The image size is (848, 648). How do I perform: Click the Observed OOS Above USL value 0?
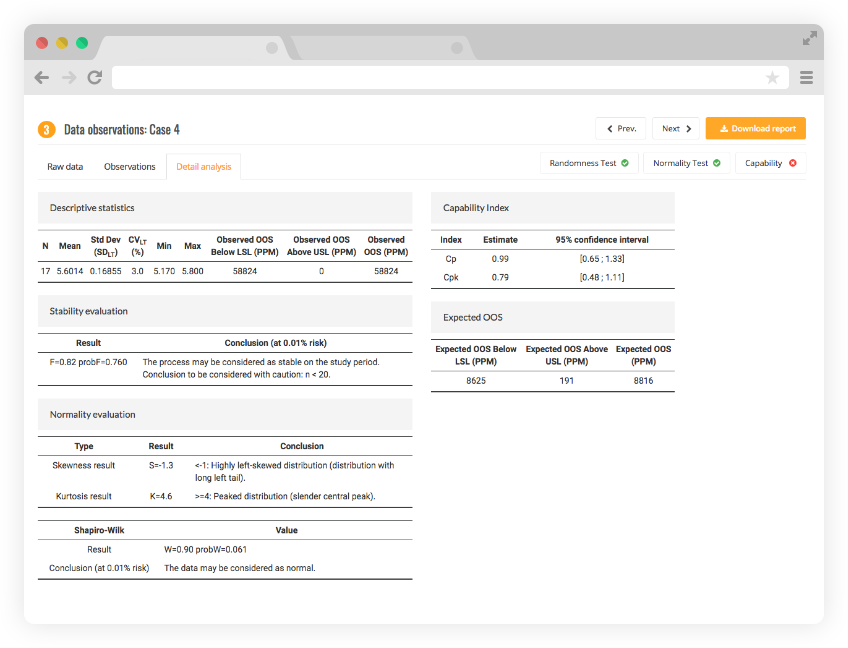(x=321, y=272)
